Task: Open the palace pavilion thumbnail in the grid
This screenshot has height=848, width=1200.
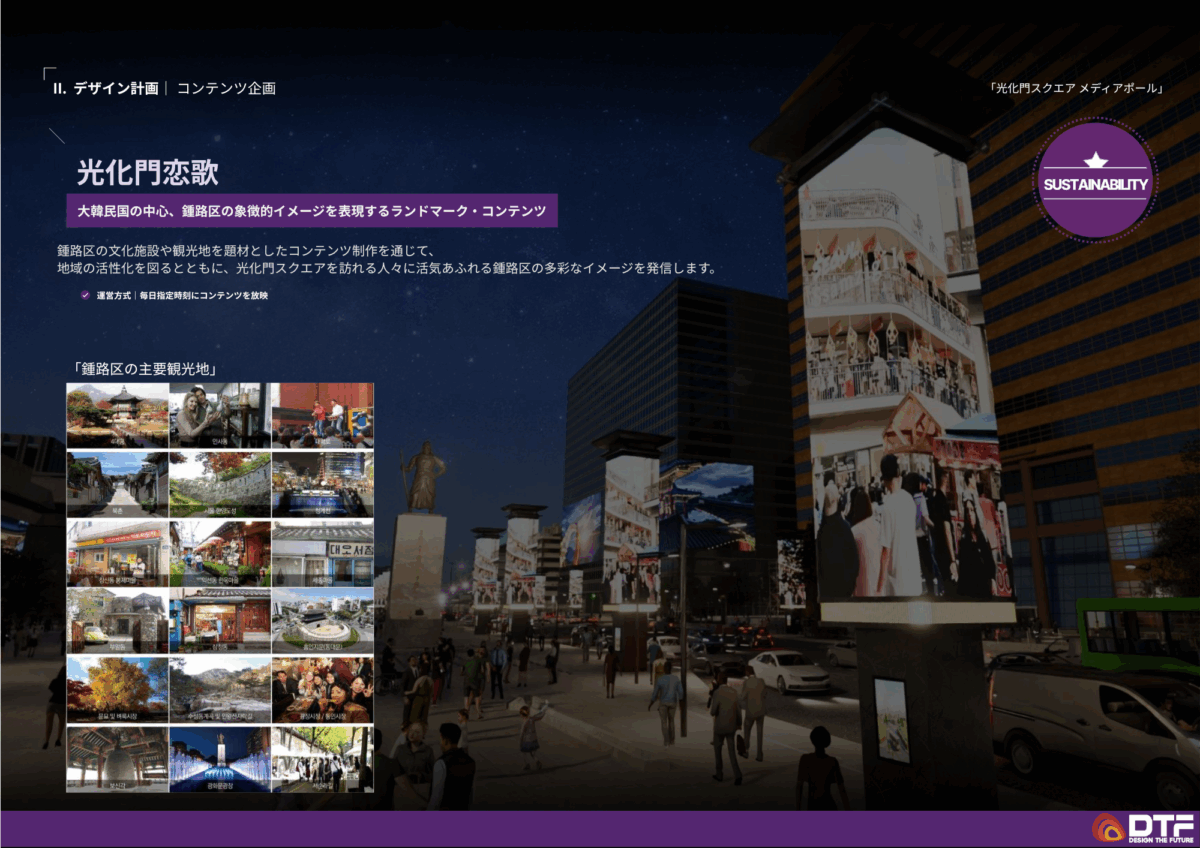Action: coord(117,414)
